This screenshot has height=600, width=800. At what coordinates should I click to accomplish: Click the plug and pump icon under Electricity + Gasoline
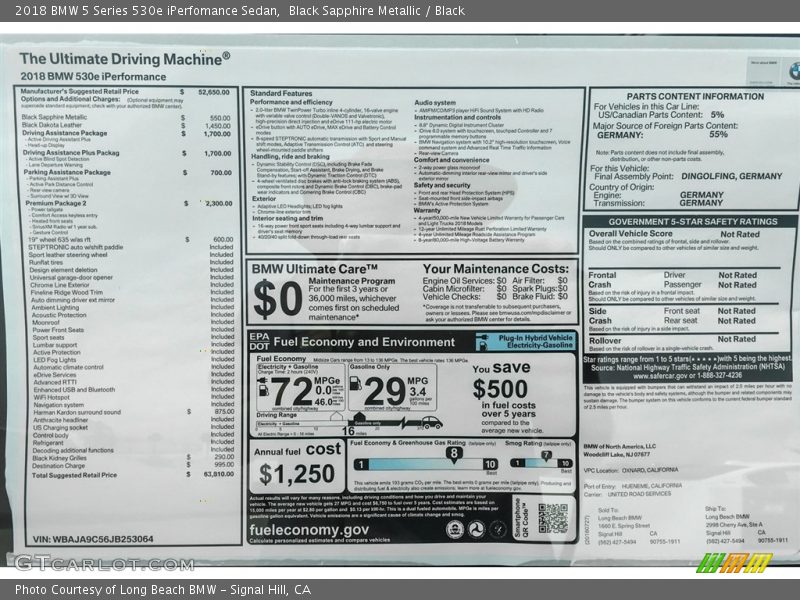coord(263,386)
